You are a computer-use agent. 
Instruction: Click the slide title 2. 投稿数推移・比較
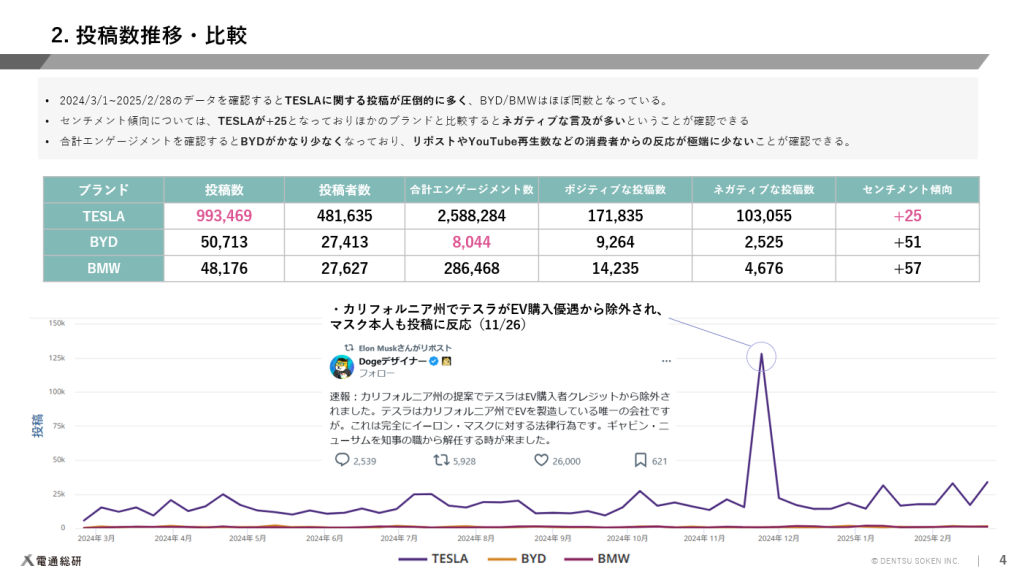click(149, 35)
